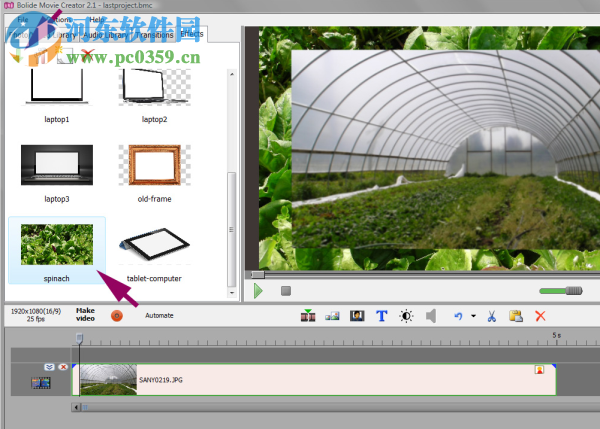This screenshot has height=429, width=600.
Task: Open the undo history dropdown arrow
Action: click(x=473, y=316)
